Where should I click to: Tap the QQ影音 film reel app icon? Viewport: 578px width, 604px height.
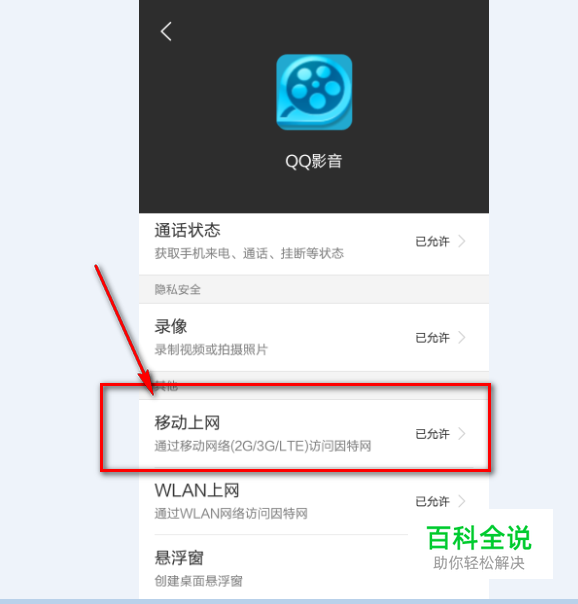(x=314, y=92)
